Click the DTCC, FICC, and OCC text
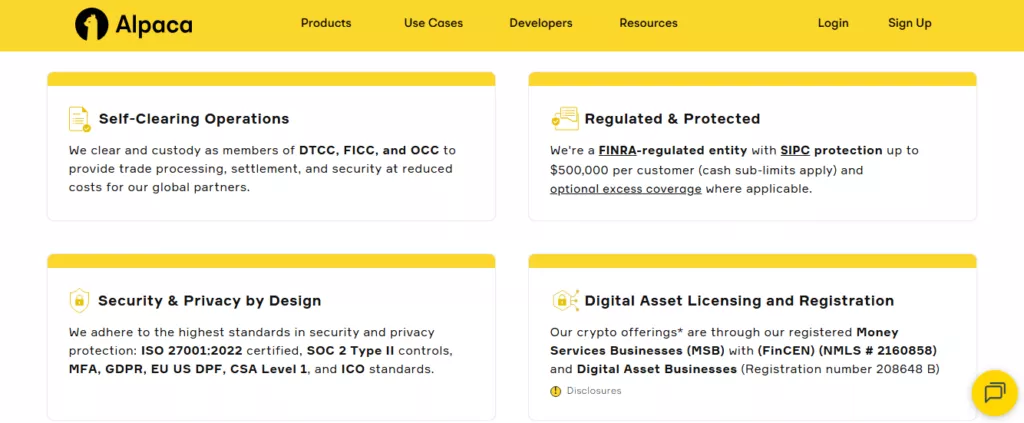This screenshot has height=423, width=1024. pyautogui.click(x=369, y=150)
